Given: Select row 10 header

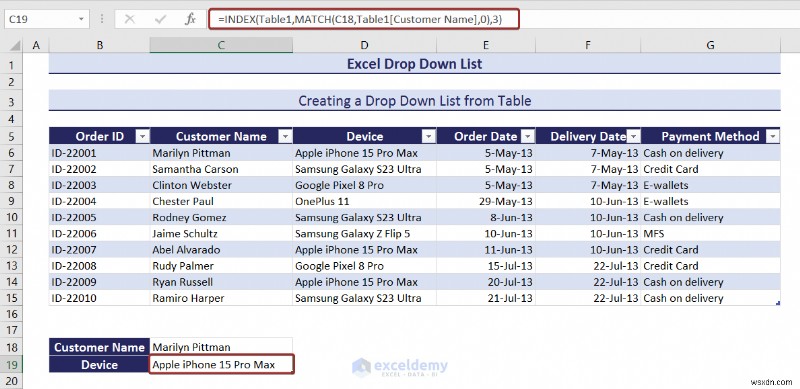Looking at the screenshot, I should (12, 217).
